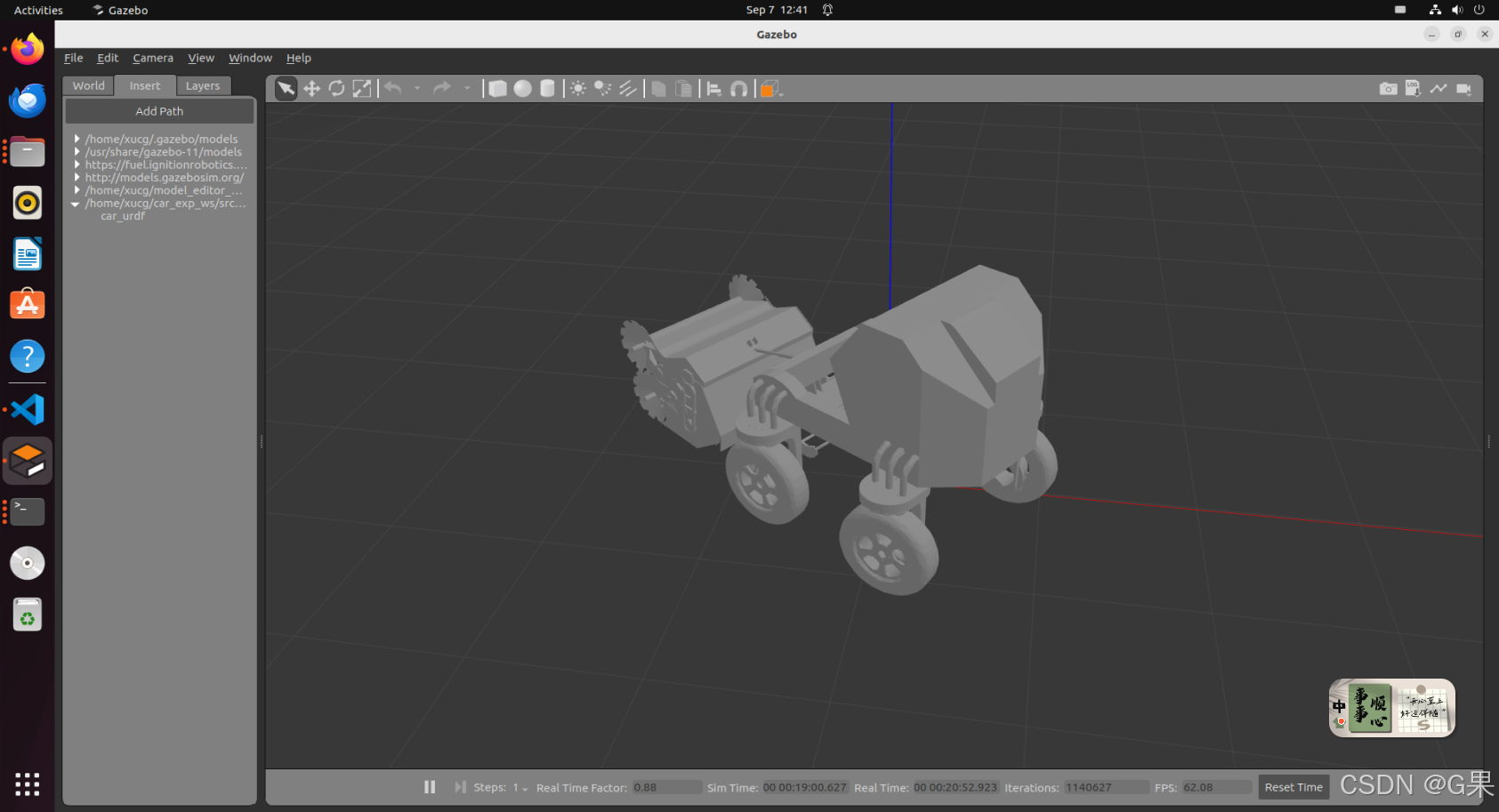Insert a cylinder shape
Image resolution: width=1499 pixels, height=812 pixels.
coord(548,88)
